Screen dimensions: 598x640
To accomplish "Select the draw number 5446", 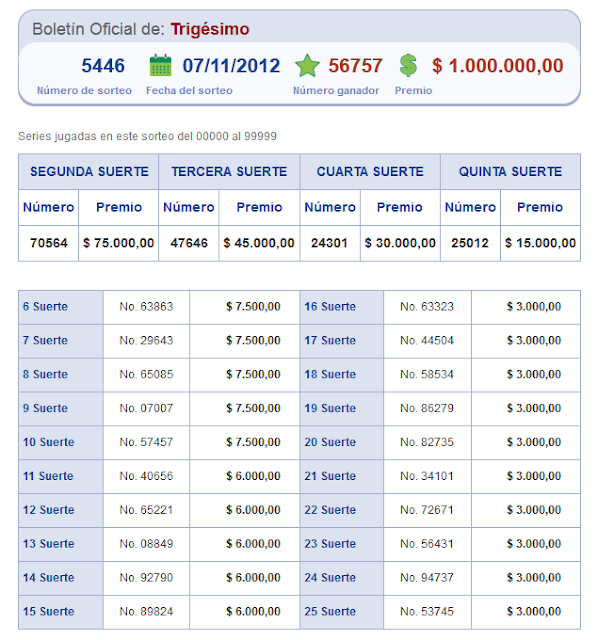I will [103, 66].
